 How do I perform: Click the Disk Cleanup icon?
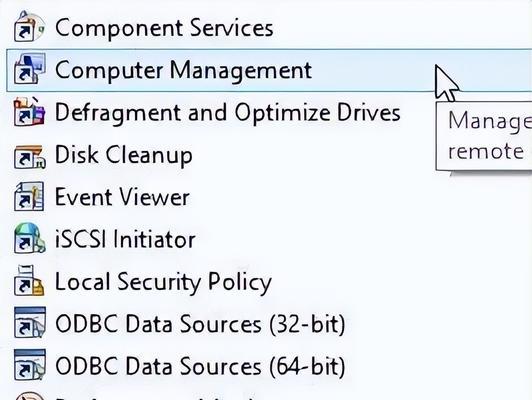pyautogui.click(x=29, y=156)
